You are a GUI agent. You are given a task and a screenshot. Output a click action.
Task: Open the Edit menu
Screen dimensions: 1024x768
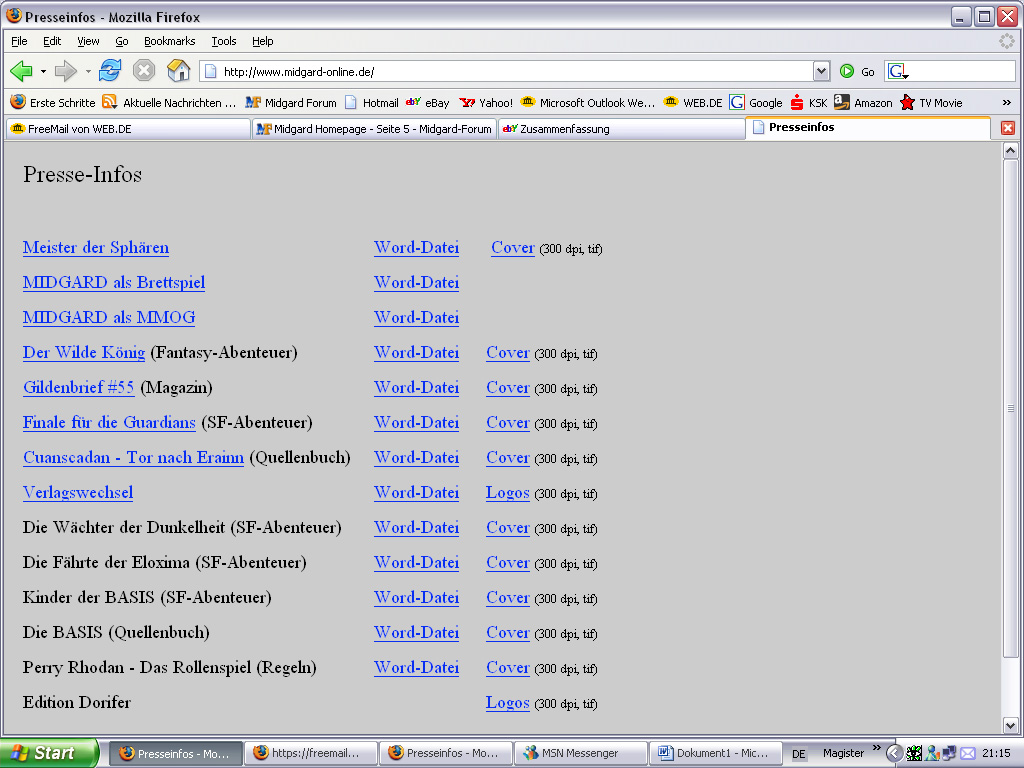tap(52, 41)
